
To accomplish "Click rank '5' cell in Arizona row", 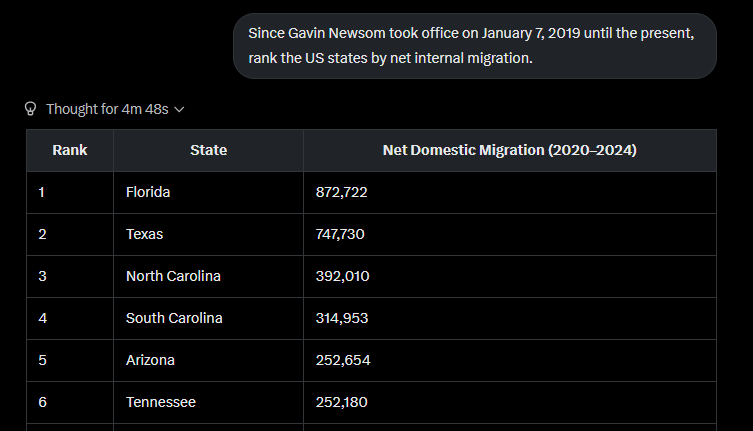I will coord(70,360).
